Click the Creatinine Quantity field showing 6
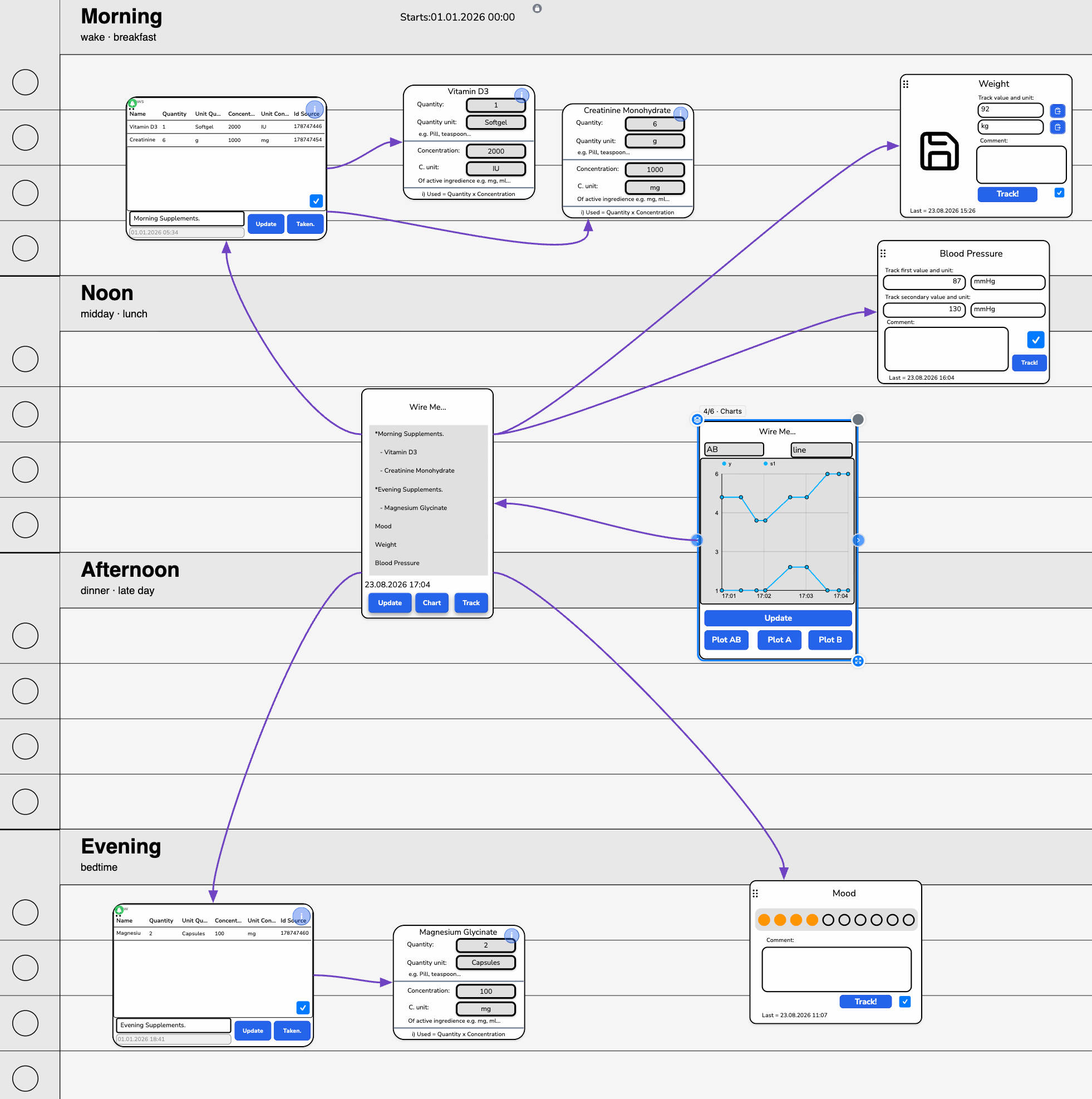Screen dimensions: 1092x1099 click(655, 124)
